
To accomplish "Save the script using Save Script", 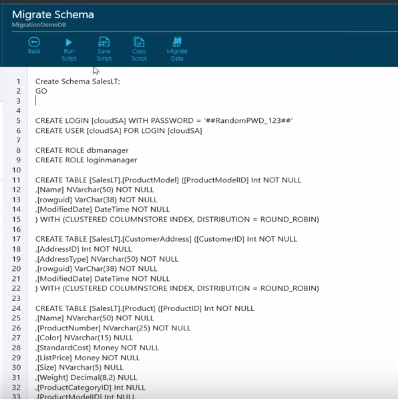I will tap(104, 49).
